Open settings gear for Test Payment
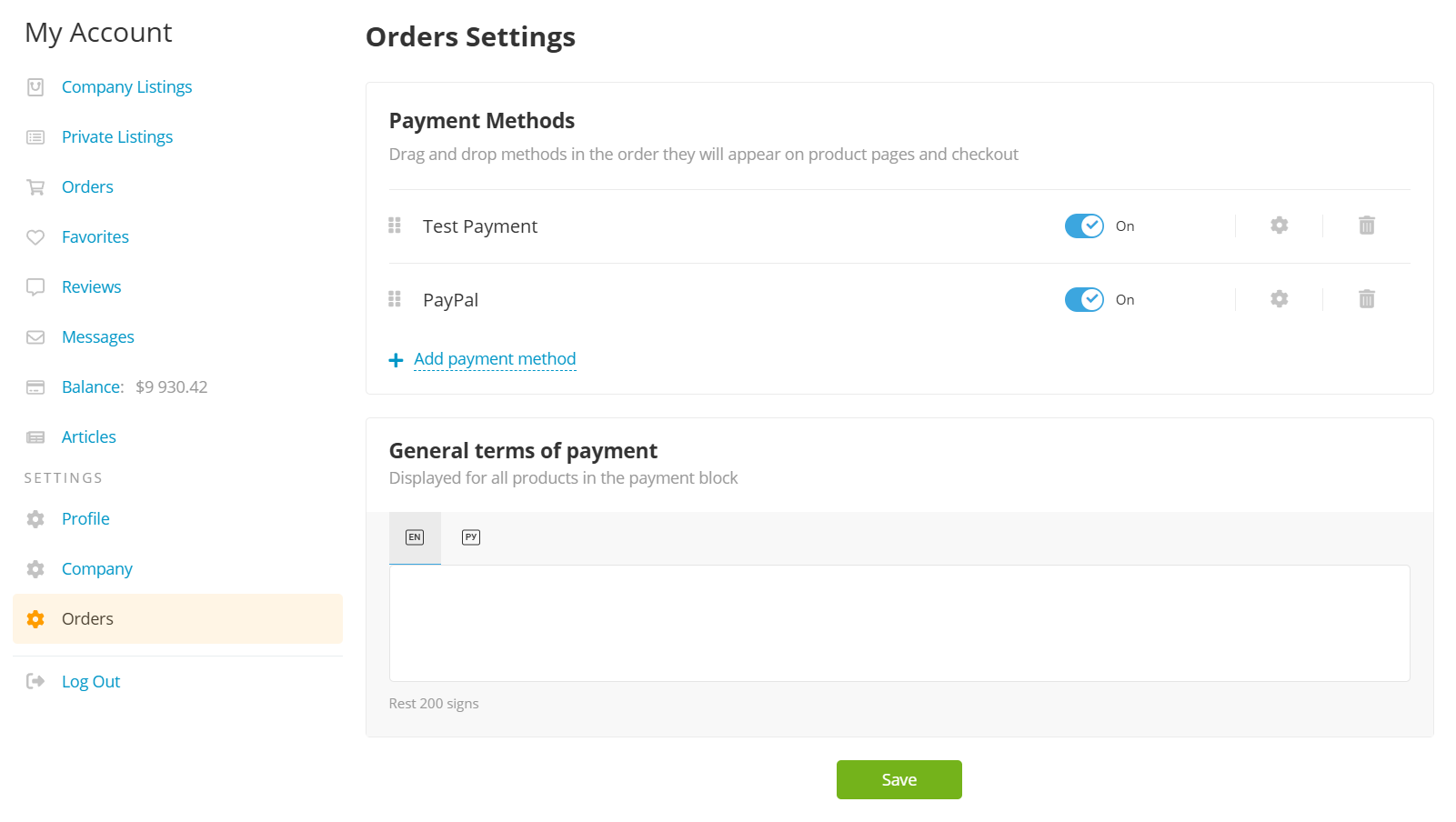The width and height of the screenshot is (1456, 822). (1279, 226)
